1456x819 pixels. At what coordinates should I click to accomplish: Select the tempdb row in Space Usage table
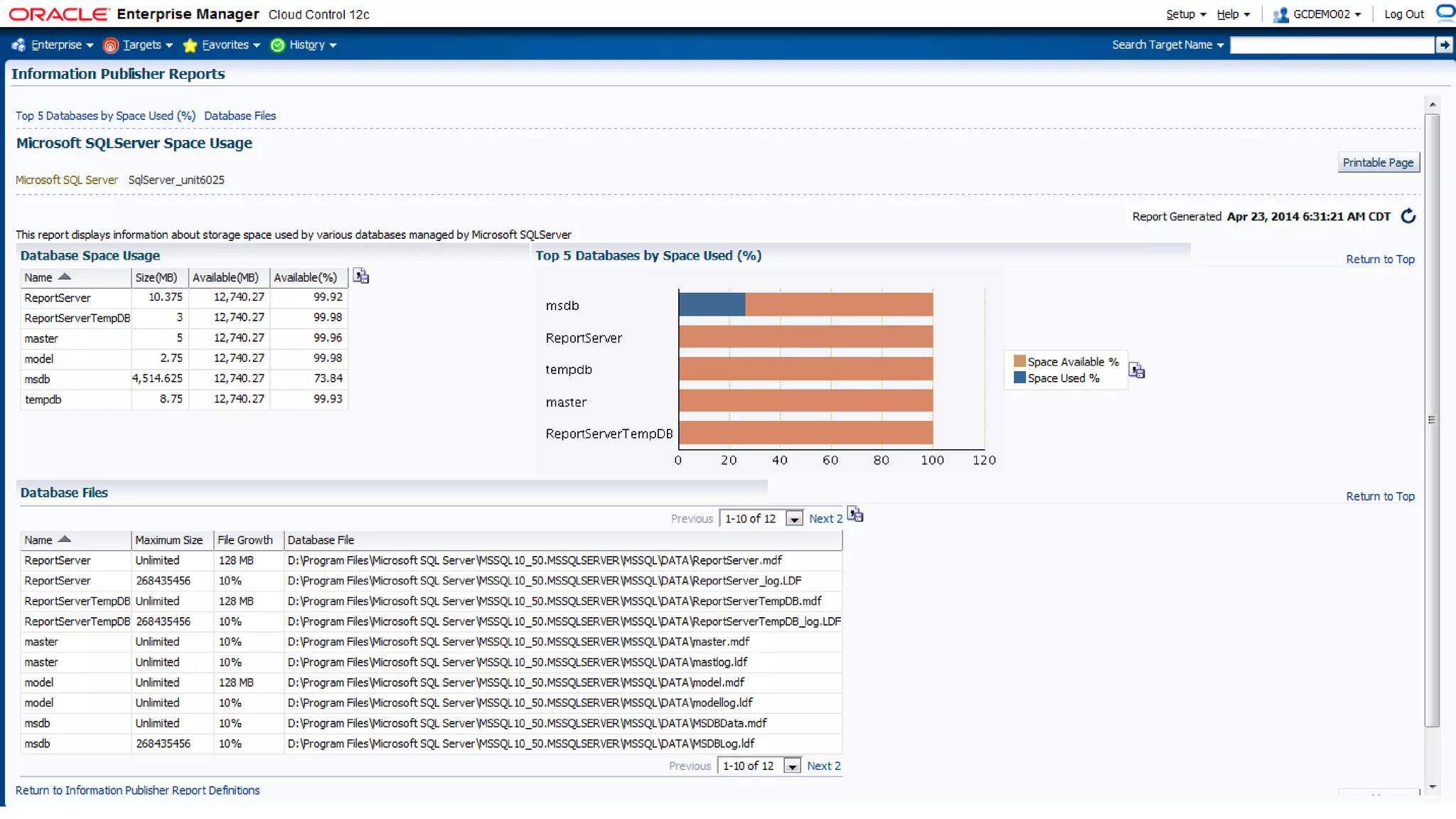tap(184, 399)
